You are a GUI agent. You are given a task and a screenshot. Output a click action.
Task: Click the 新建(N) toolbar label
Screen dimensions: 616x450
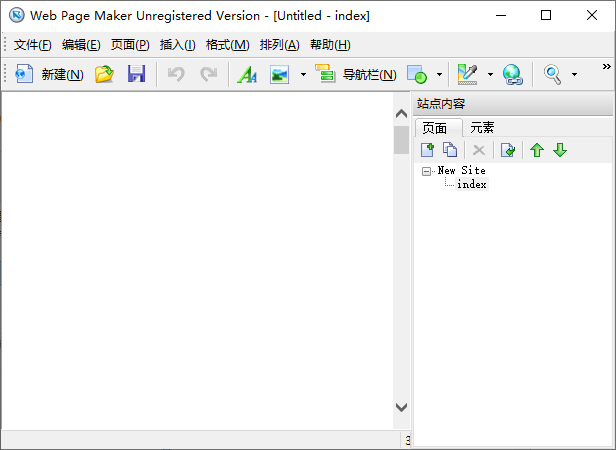62,74
